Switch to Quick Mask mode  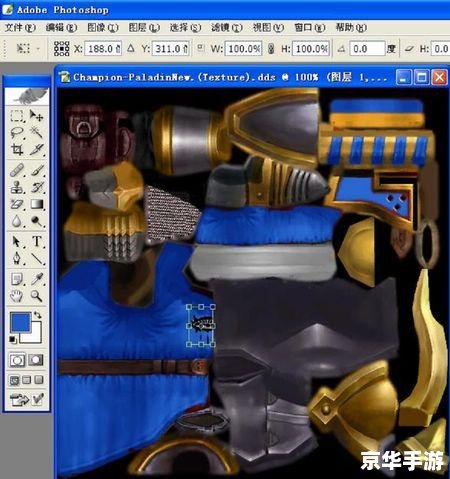tap(36, 360)
